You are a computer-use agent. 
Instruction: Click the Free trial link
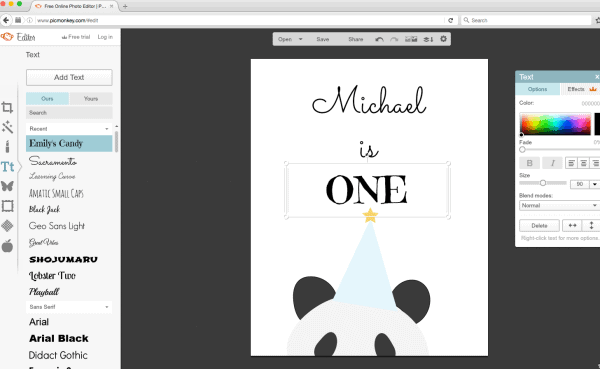(76, 37)
